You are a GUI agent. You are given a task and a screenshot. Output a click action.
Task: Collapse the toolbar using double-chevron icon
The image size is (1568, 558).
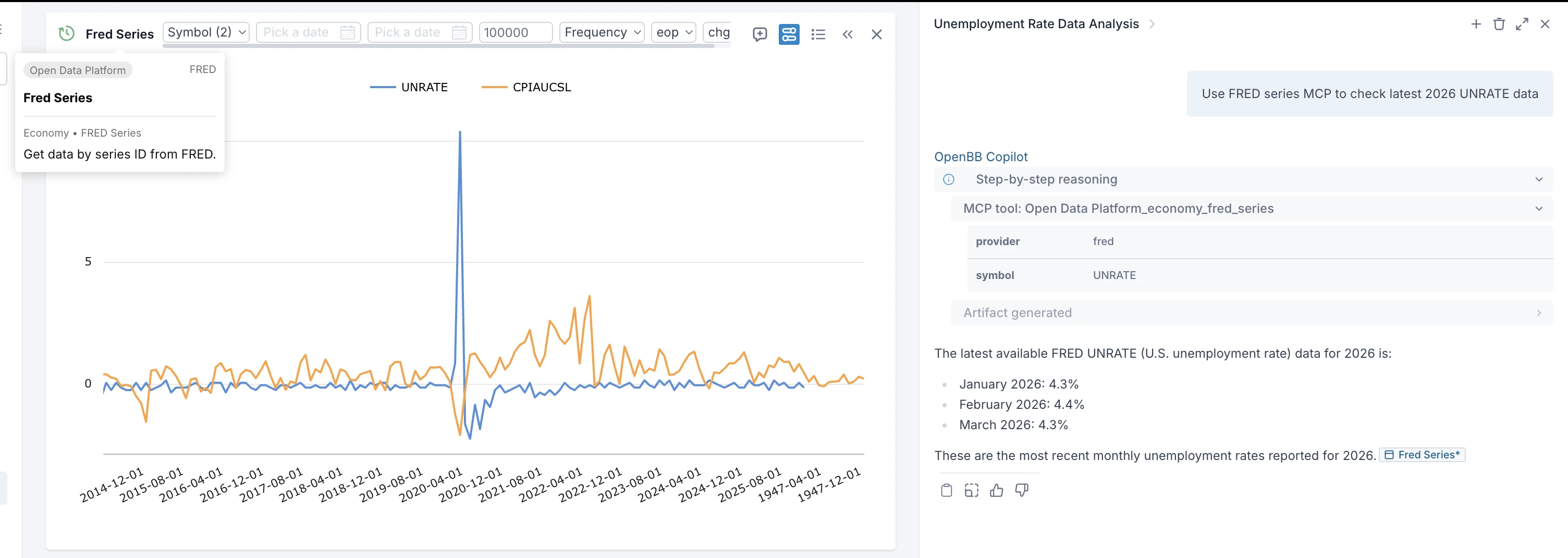point(847,35)
